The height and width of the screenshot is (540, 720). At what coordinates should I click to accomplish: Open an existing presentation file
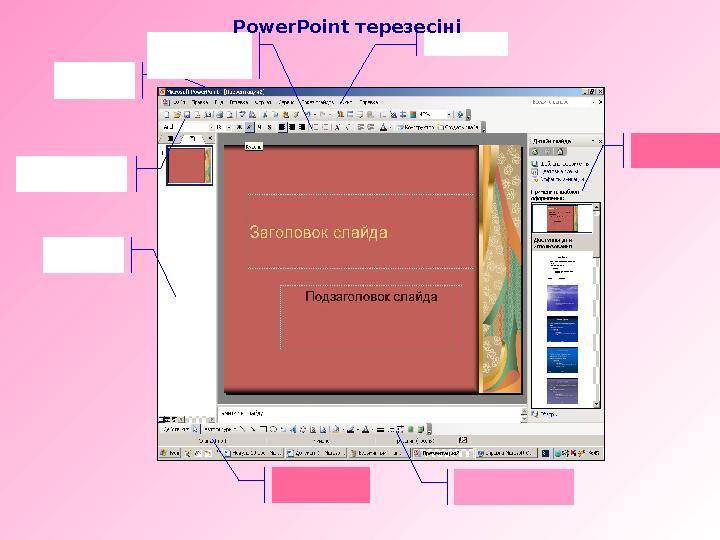click(177, 115)
